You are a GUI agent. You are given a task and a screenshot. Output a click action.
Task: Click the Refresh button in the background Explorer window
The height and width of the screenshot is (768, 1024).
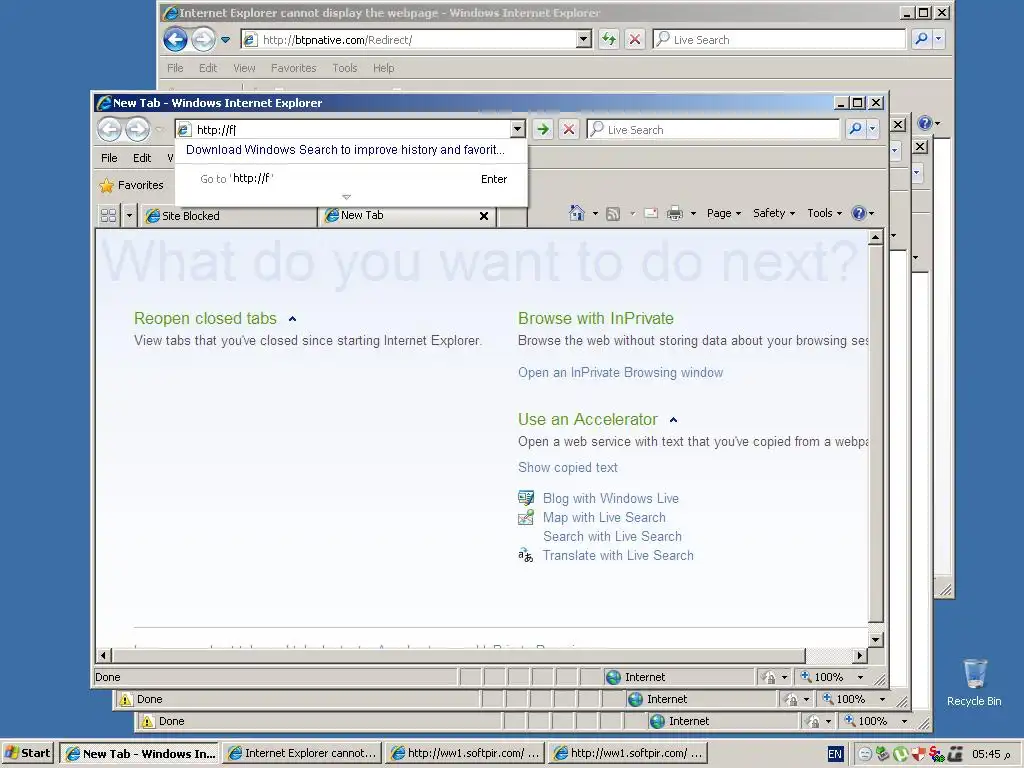pyautogui.click(x=609, y=39)
